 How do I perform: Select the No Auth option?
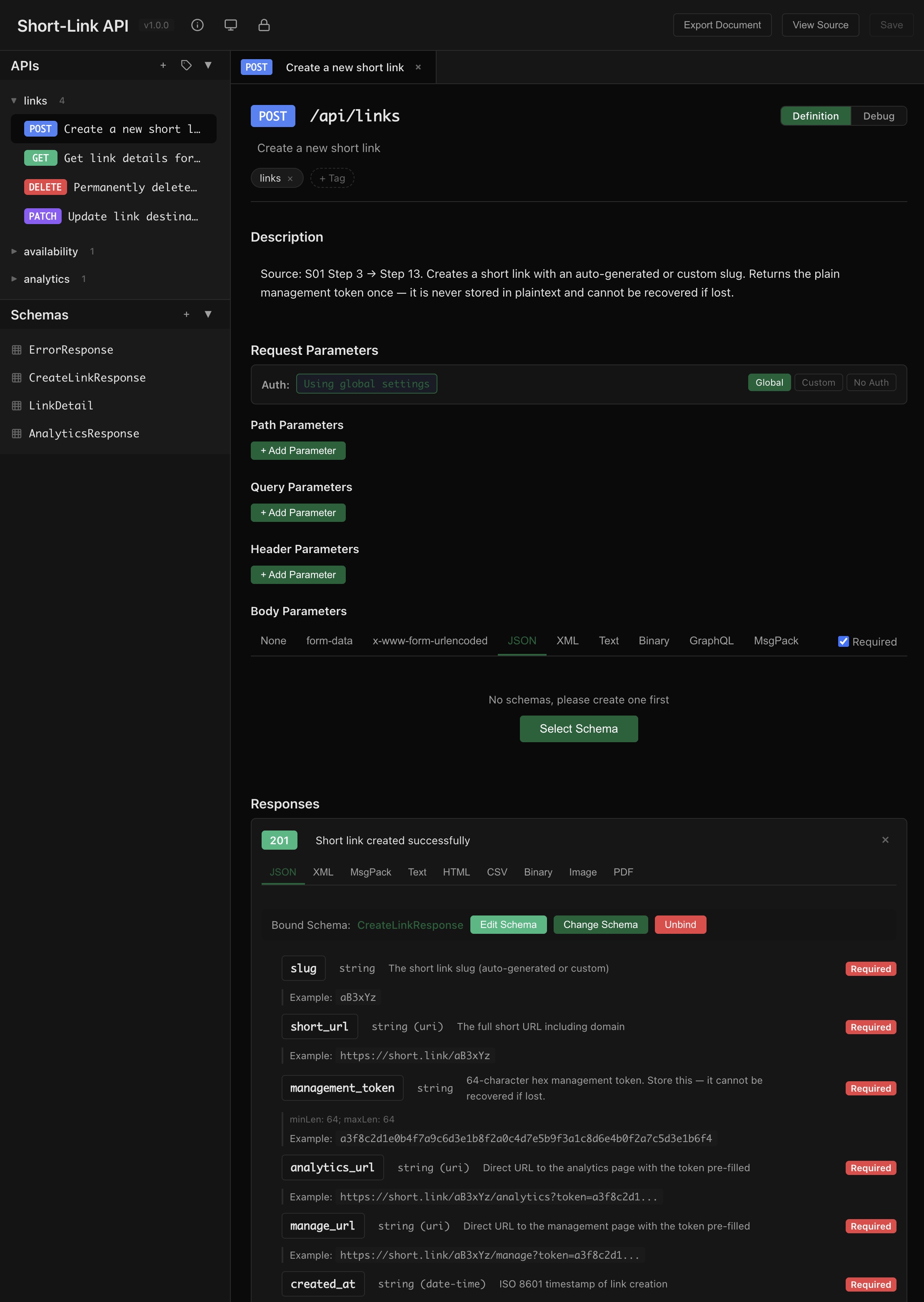point(871,382)
